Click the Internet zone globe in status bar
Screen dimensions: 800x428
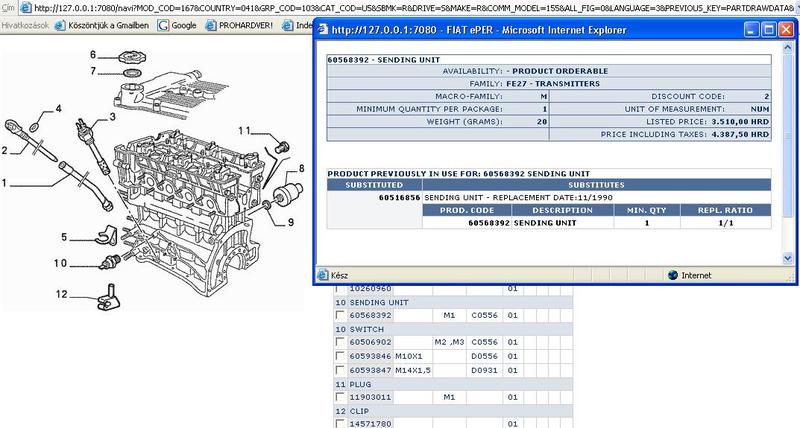coord(673,275)
